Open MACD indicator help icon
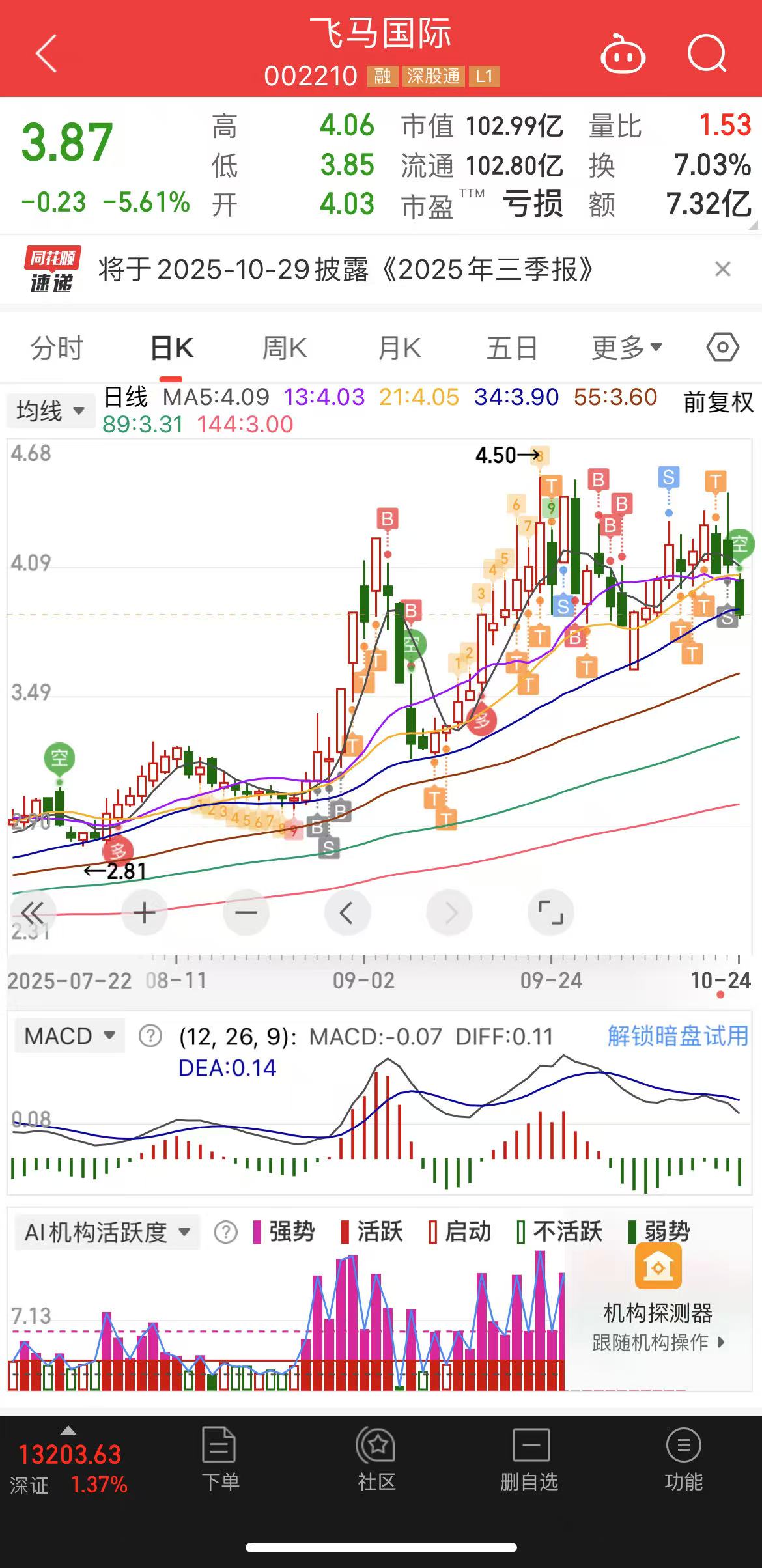Image resolution: width=762 pixels, height=1568 pixels. 150,1035
